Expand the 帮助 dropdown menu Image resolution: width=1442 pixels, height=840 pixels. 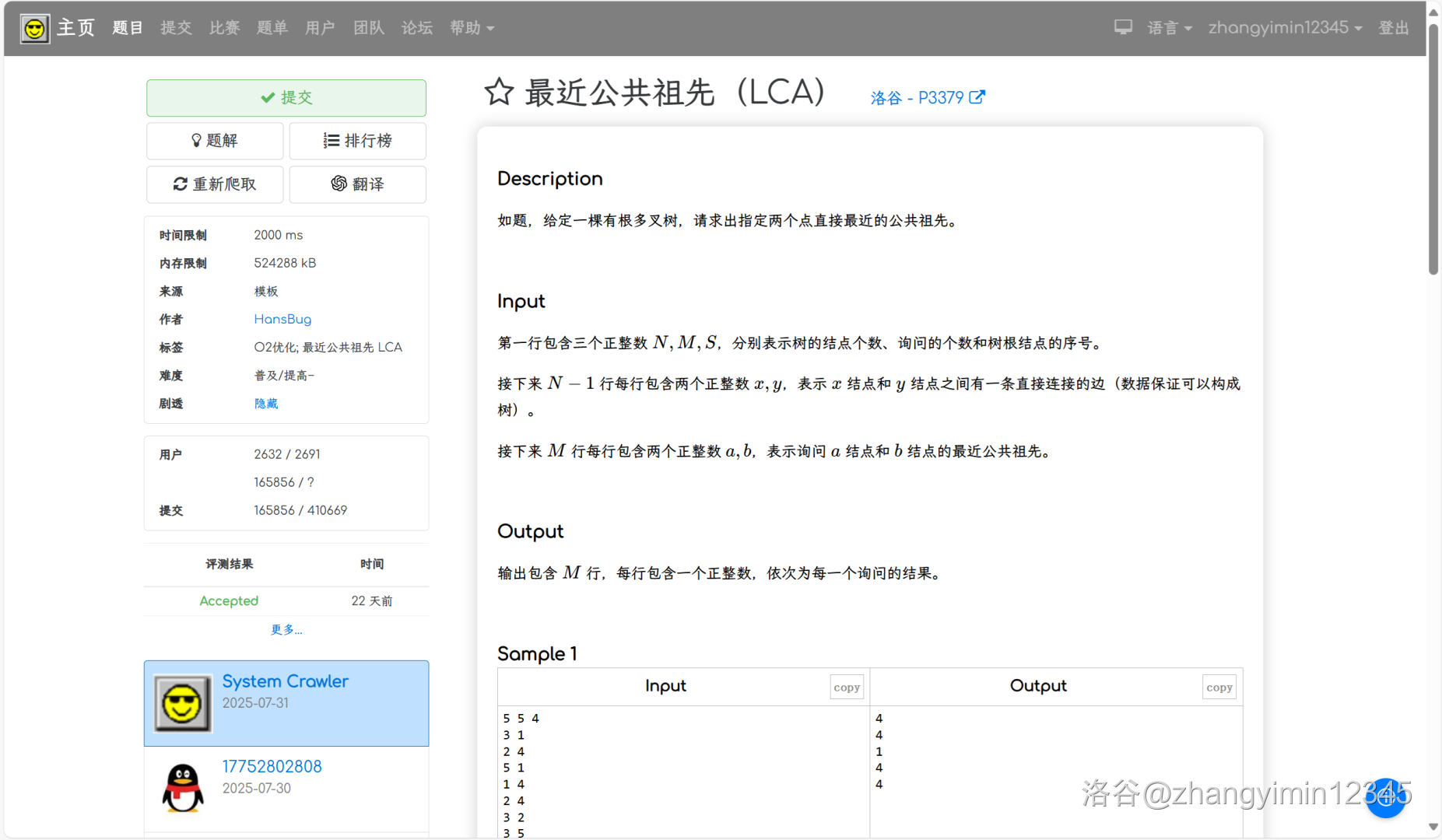pyautogui.click(x=472, y=28)
